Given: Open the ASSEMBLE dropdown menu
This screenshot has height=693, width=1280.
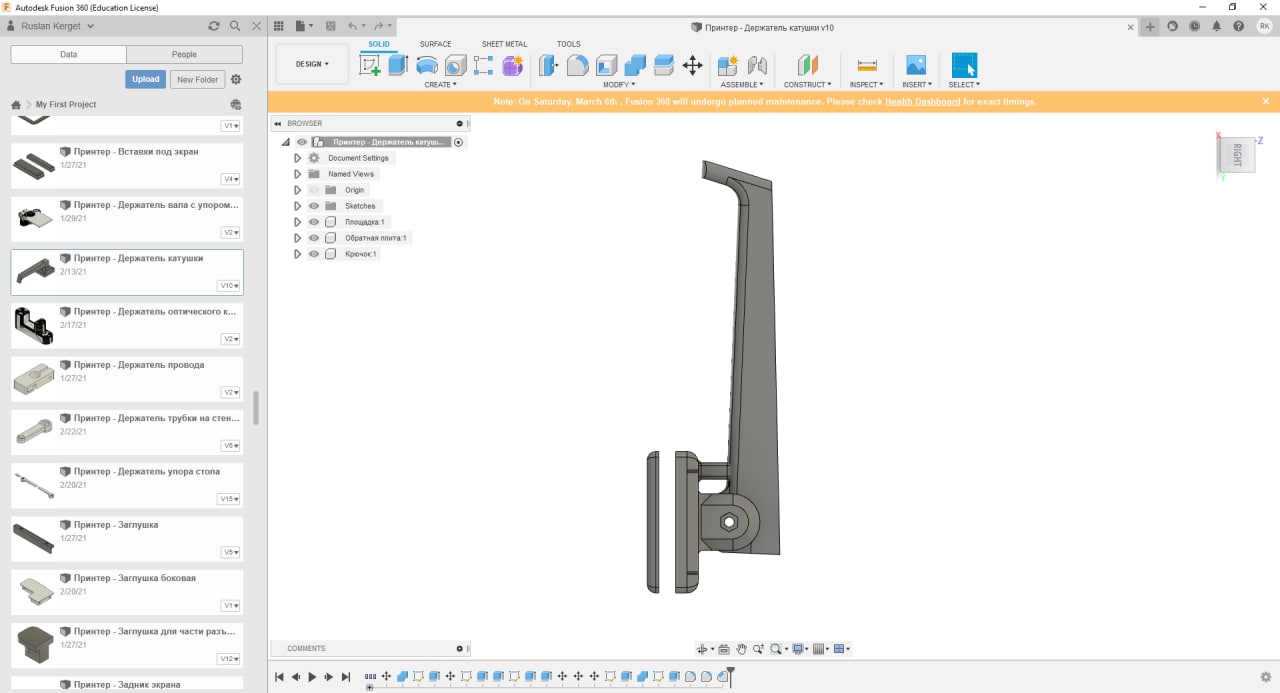Looking at the screenshot, I should click(742, 85).
